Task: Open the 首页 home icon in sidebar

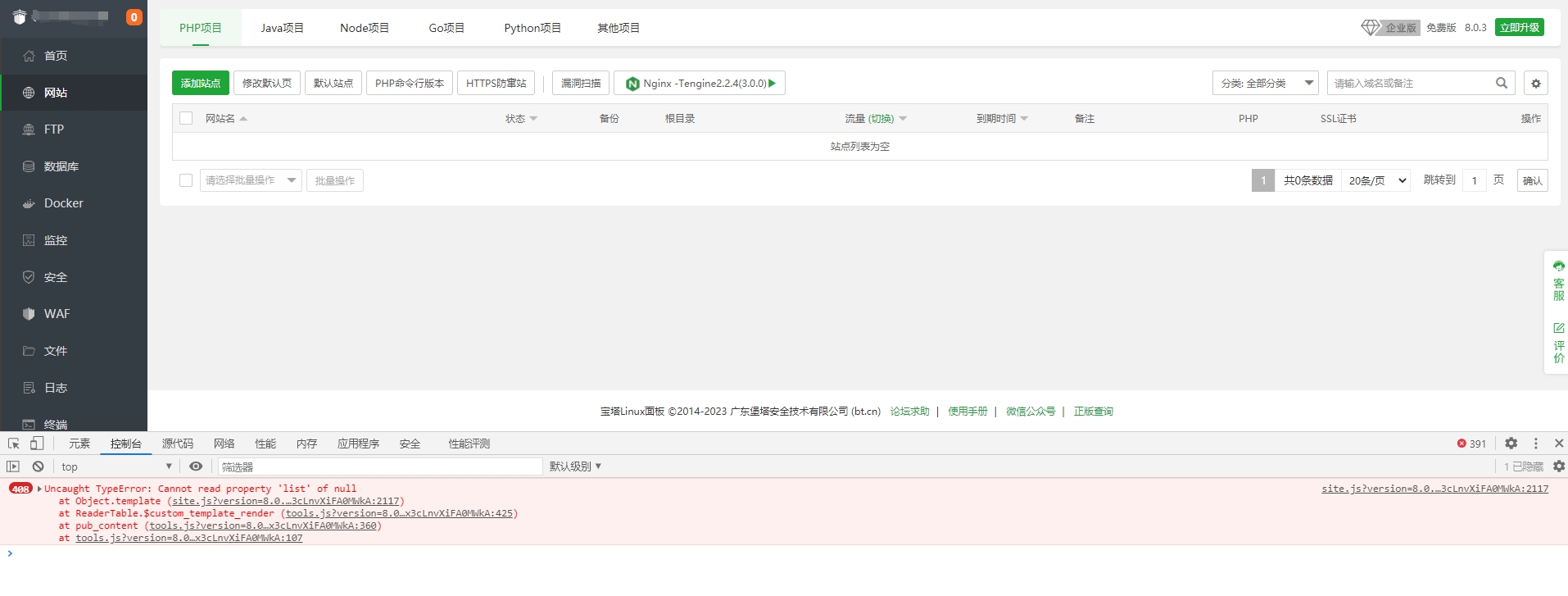Action: pyautogui.click(x=29, y=56)
